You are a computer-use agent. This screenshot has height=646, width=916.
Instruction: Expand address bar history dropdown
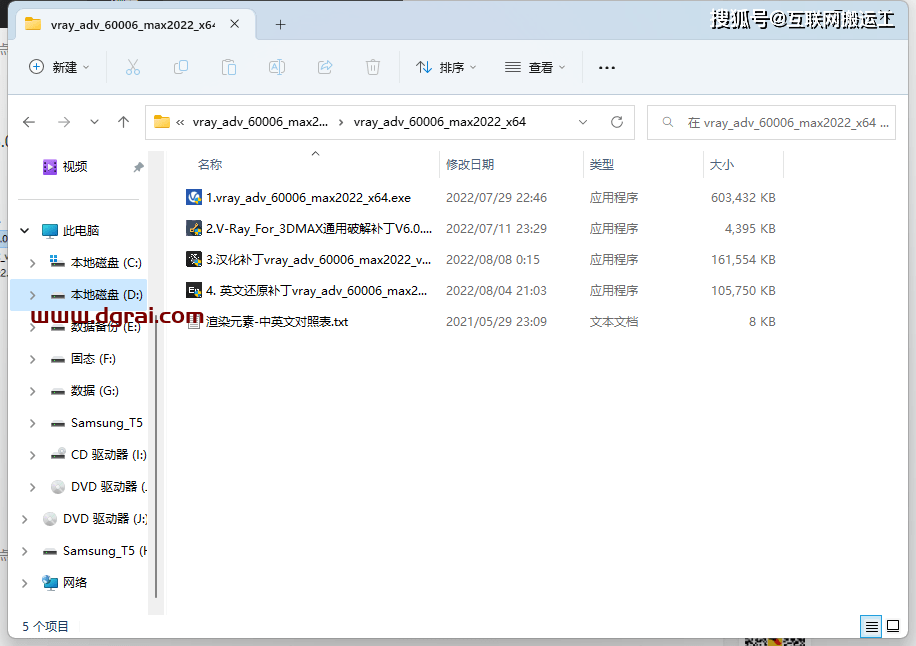pyautogui.click(x=583, y=122)
